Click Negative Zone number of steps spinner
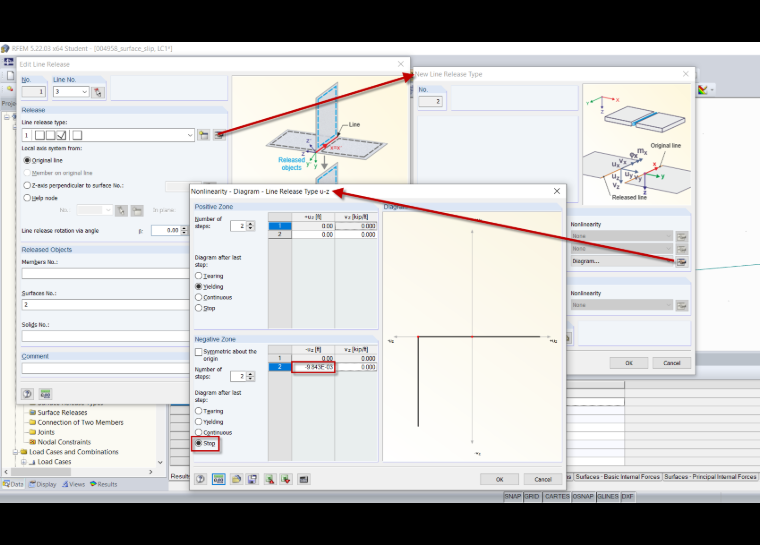This screenshot has height=545, width=760. (251, 376)
